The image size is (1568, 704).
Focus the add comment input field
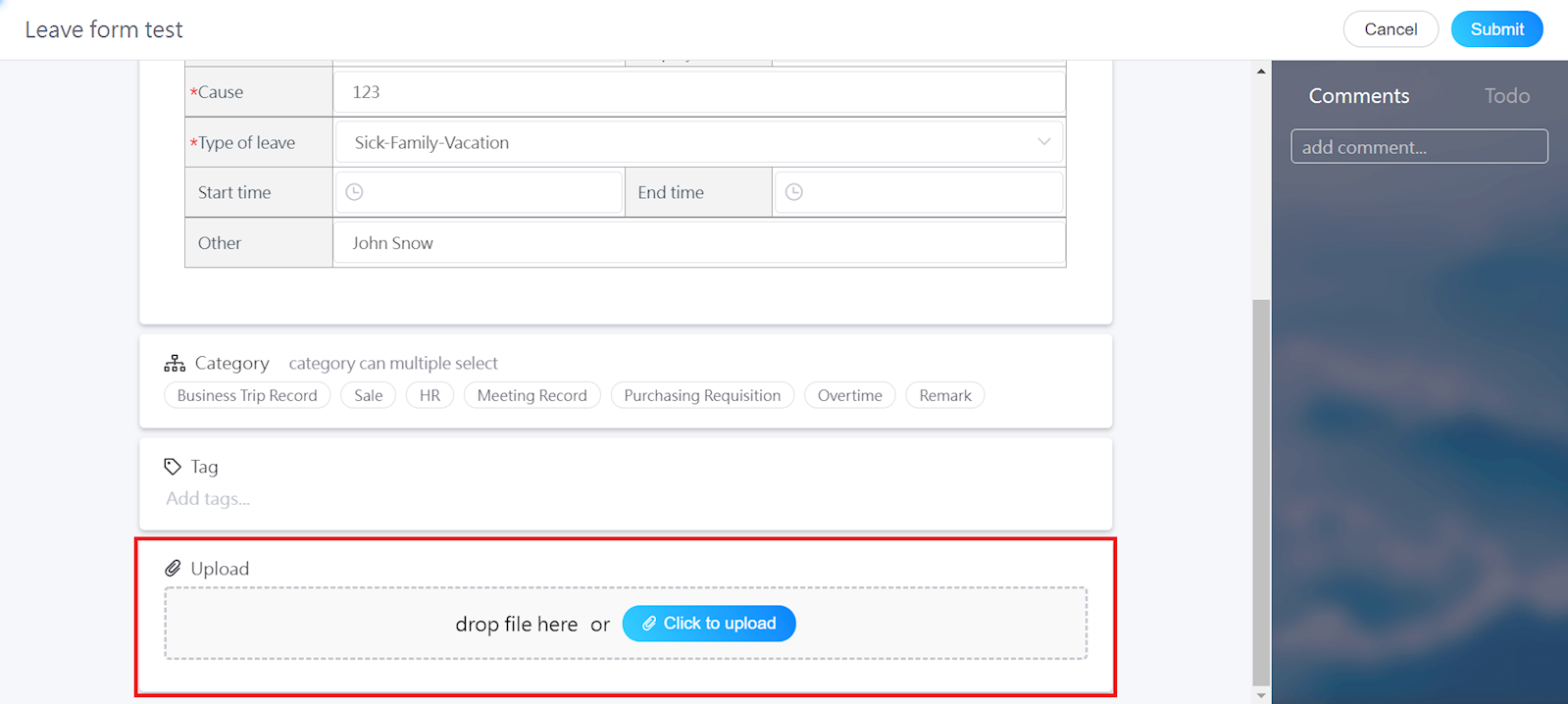1418,147
